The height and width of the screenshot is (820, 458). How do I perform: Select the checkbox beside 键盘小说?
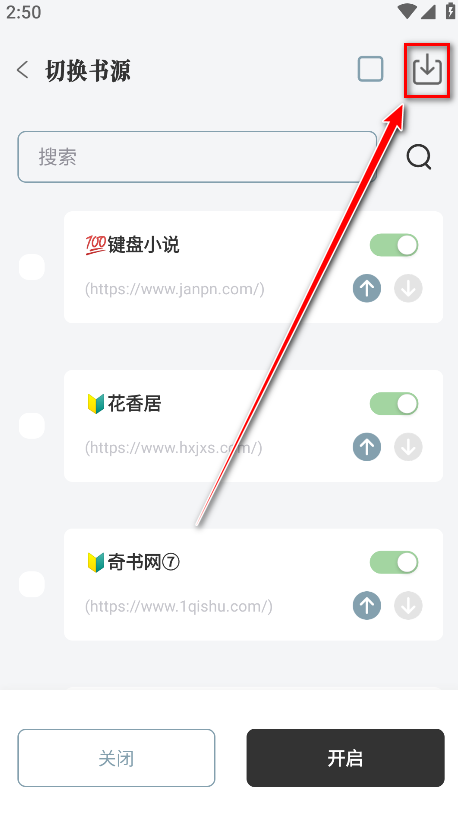coord(32,267)
